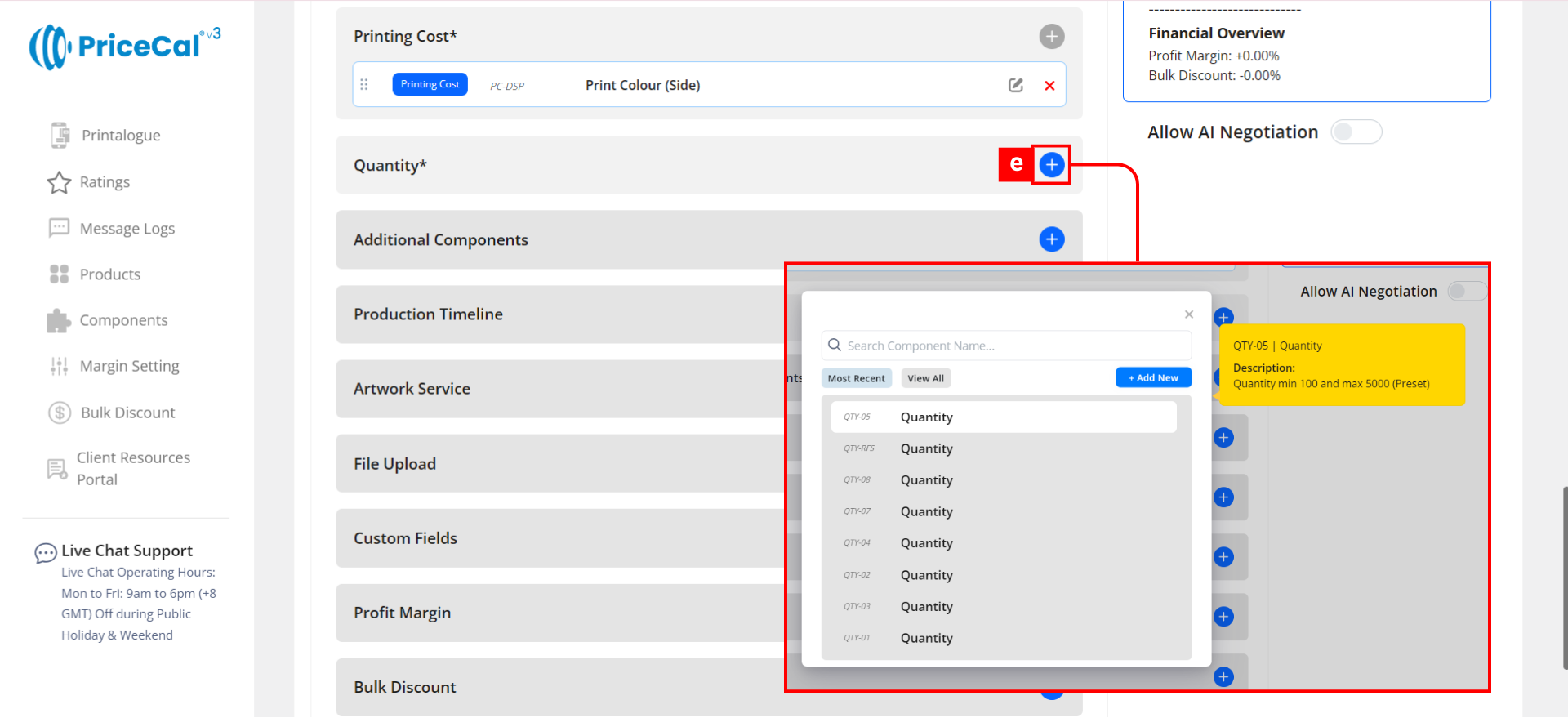Select the QTY-RFS Quantity component
This screenshot has width=1568, height=718.
[x=926, y=448]
